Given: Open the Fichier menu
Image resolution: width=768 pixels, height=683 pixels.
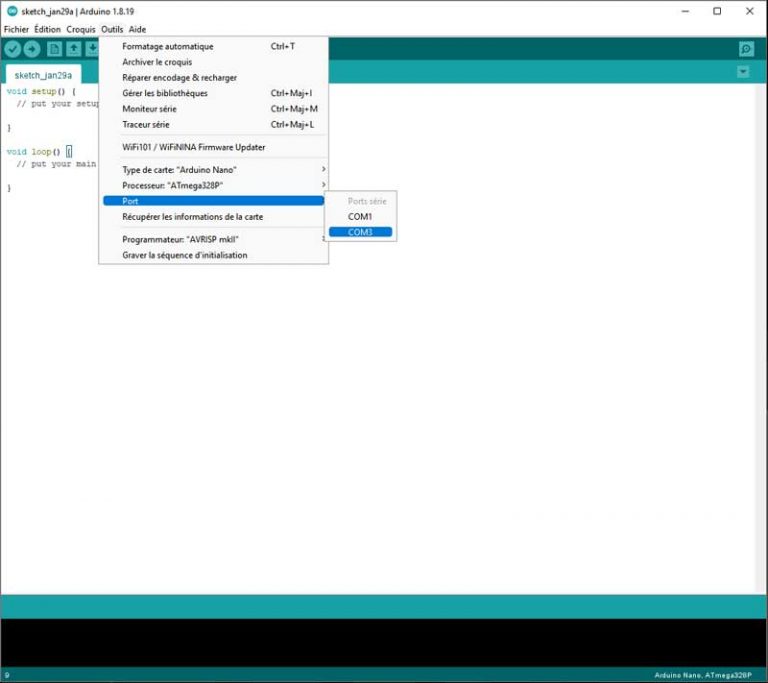Looking at the screenshot, I should (x=16, y=29).
